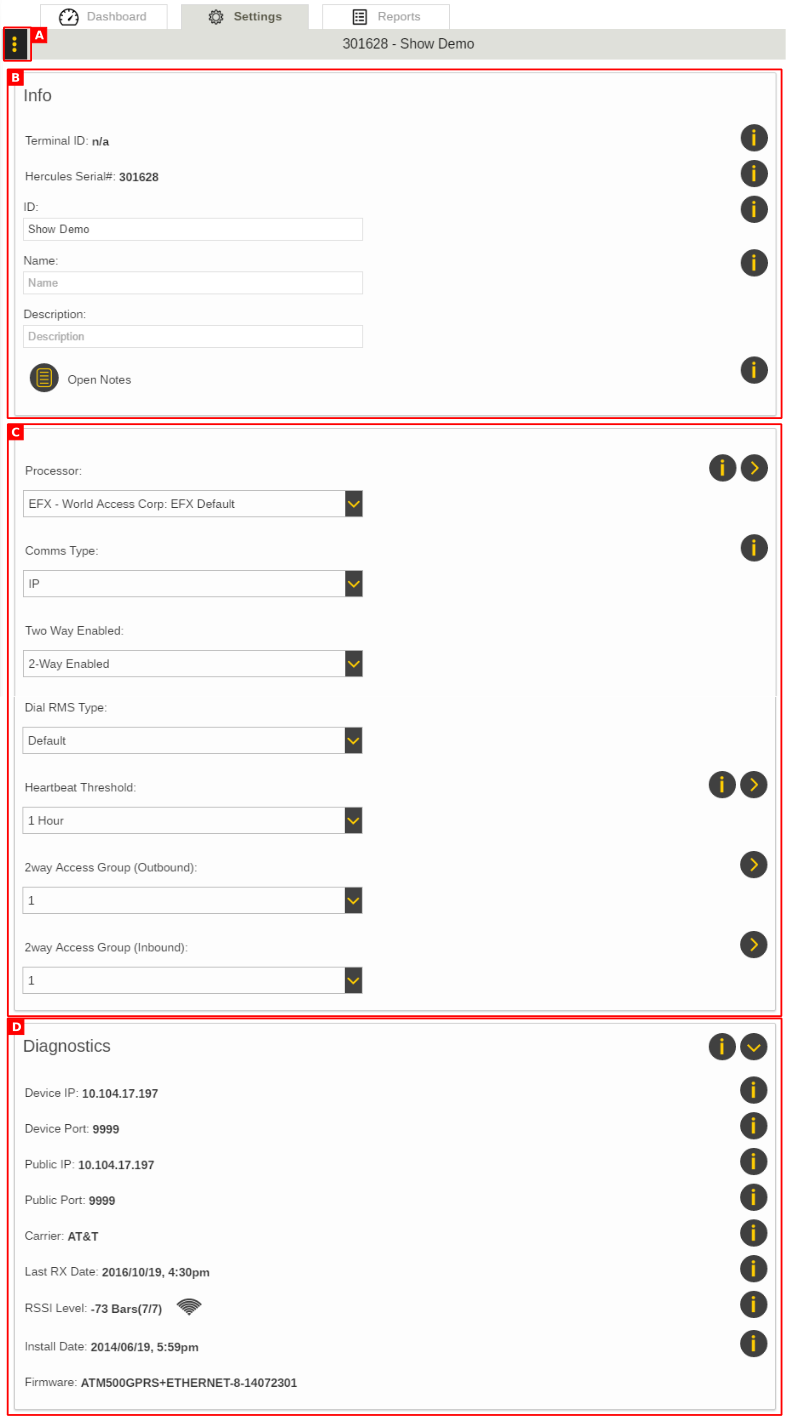Click arrow icon beside Processor row
This screenshot has height=1421, width=787.
point(754,468)
